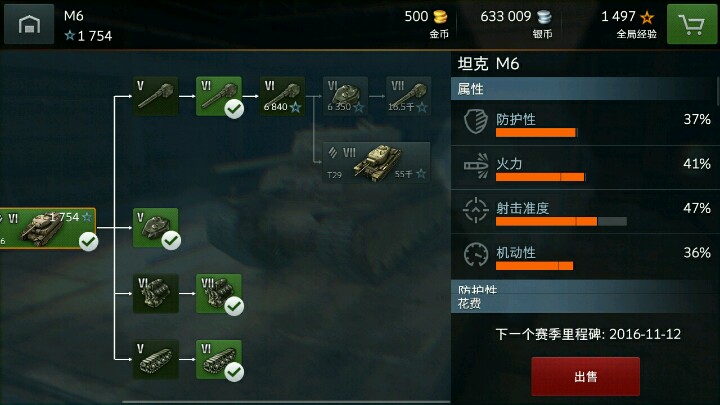Open the T29 tier VII tank node
Screen dimensions: 720x405
point(377,163)
